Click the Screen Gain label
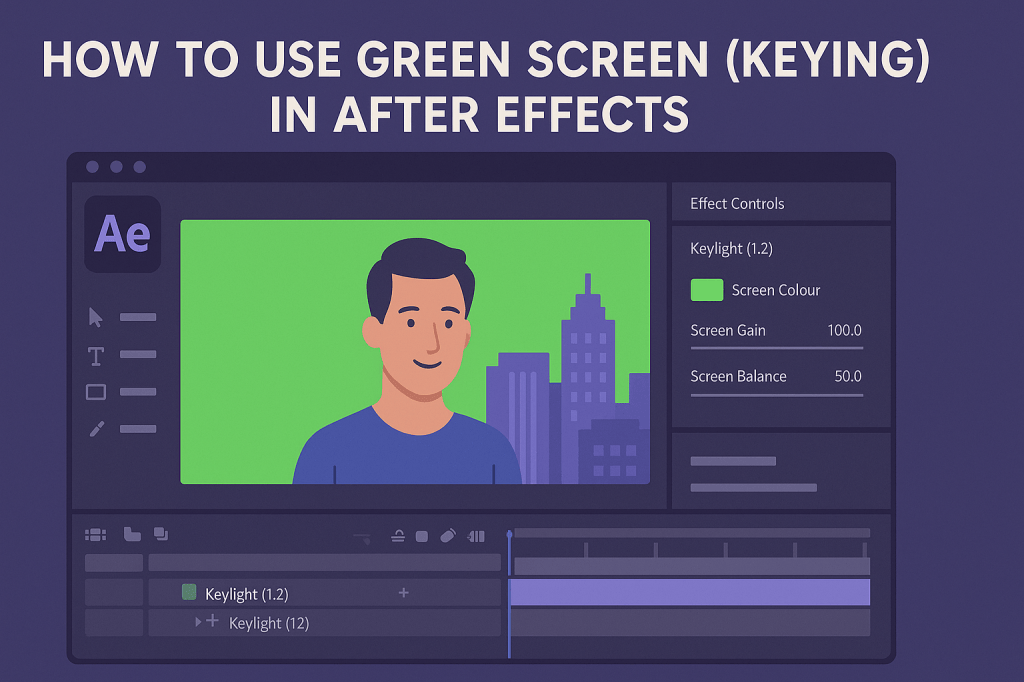The height and width of the screenshot is (682, 1024). tap(728, 331)
